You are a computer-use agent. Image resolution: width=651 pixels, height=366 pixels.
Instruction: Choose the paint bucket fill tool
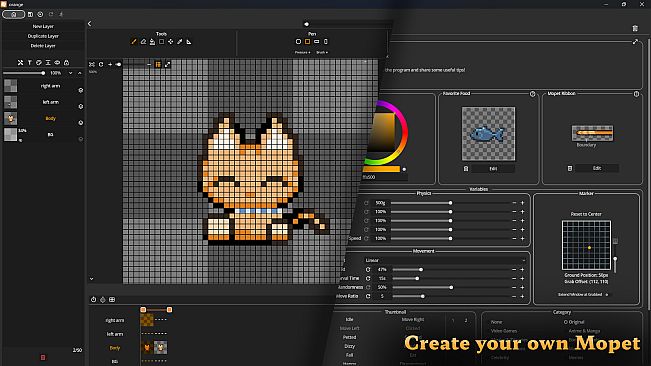tap(152, 42)
